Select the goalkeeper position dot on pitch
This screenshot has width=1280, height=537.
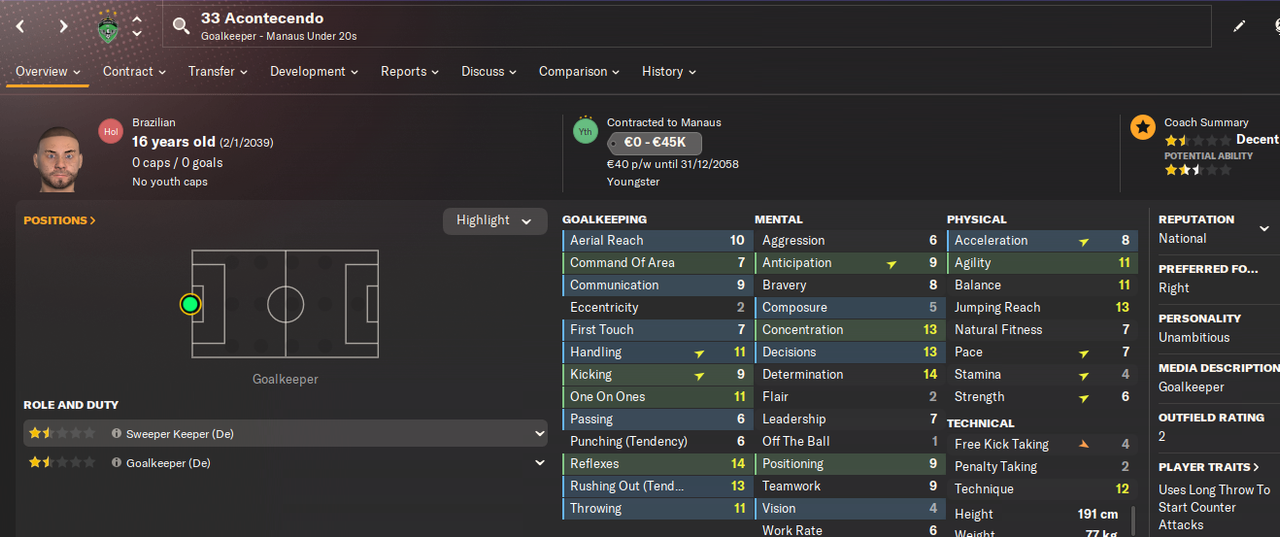click(x=190, y=304)
